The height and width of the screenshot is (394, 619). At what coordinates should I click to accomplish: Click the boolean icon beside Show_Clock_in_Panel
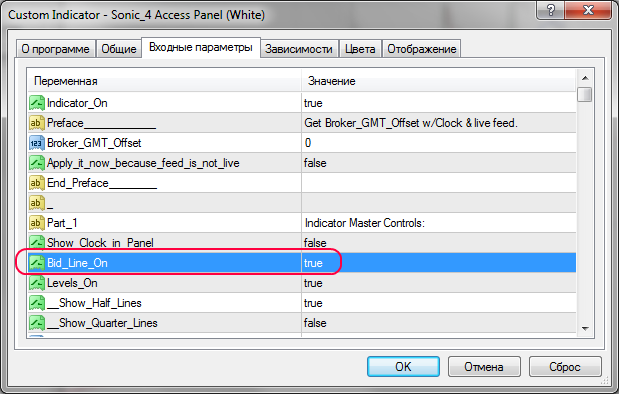(x=37, y=242)
